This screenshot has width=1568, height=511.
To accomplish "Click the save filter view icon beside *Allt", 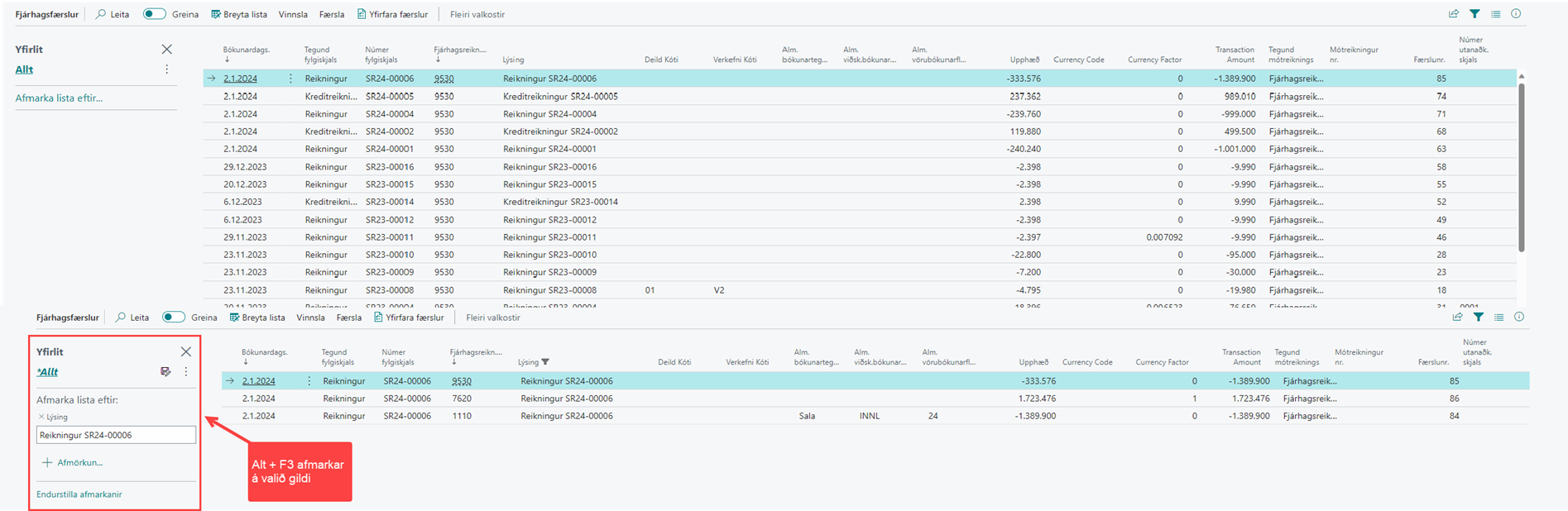I will [165, 372].
